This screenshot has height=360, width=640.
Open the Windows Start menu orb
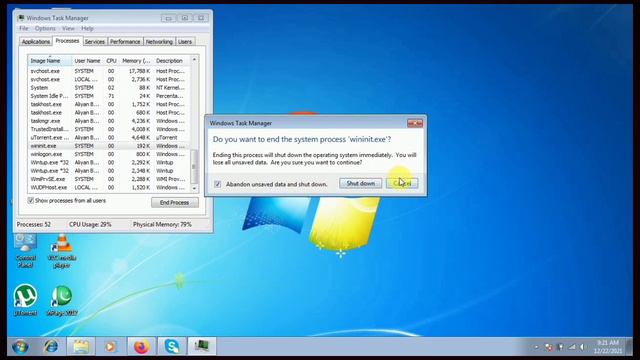click(x=20, y=347)
